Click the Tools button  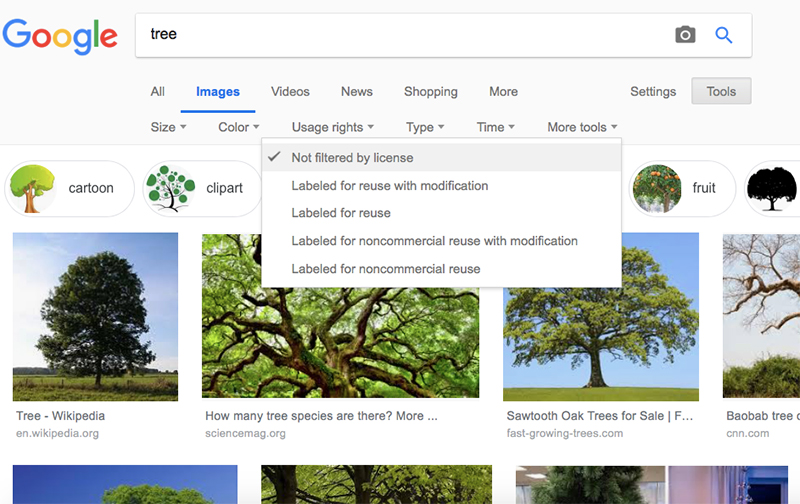pos(721,92)
